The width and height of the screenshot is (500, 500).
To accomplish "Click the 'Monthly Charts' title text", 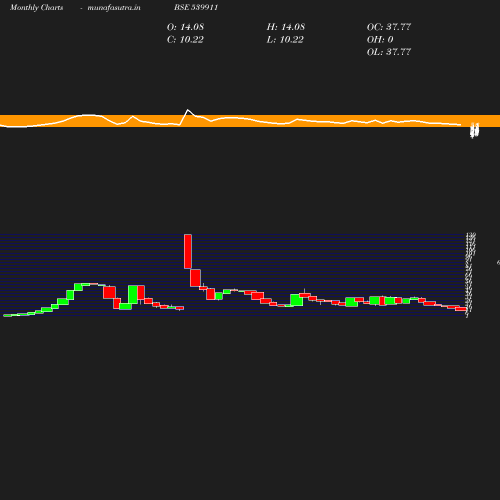I will point(37,8).
